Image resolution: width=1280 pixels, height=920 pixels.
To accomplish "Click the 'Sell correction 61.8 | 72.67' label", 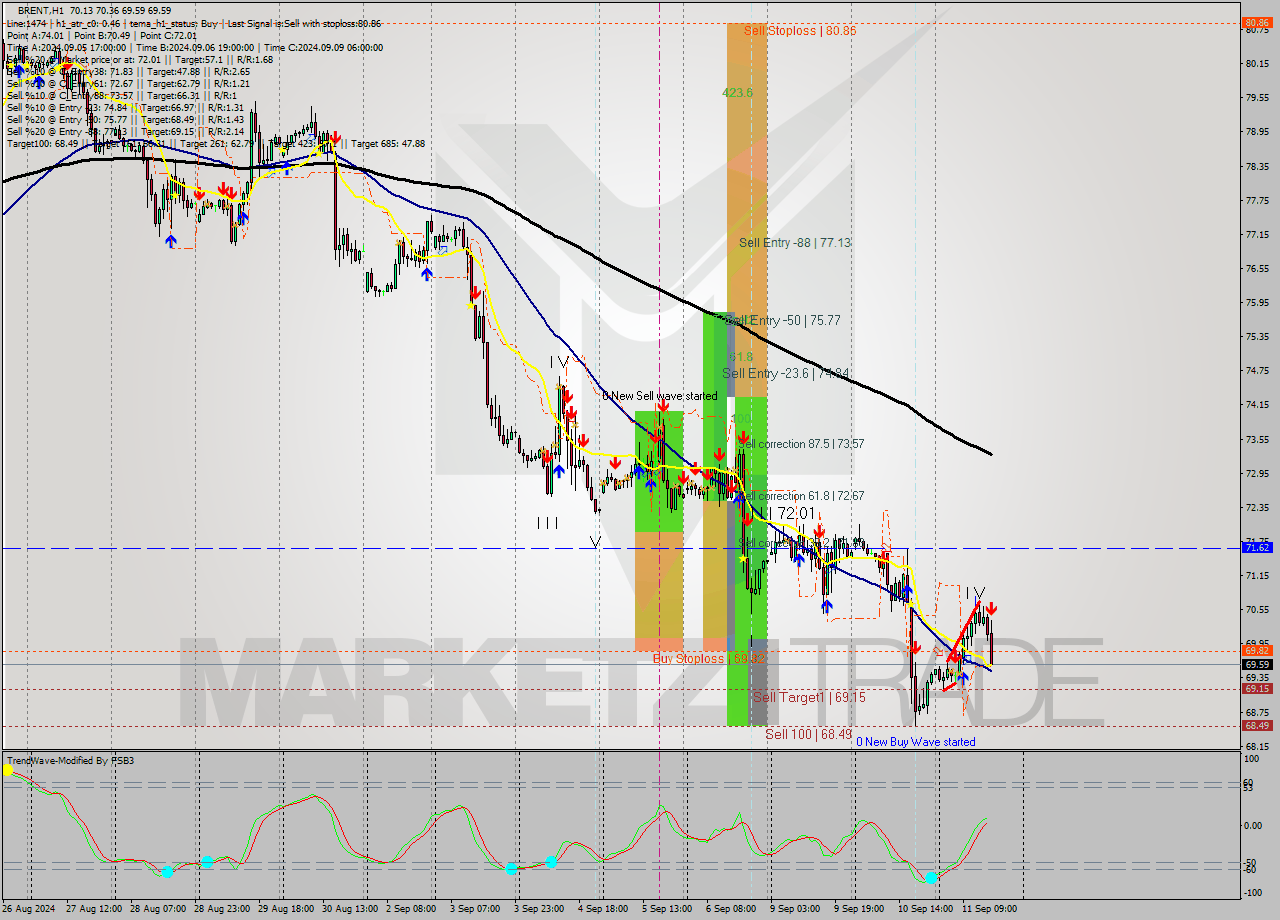I will click(801, 496).
